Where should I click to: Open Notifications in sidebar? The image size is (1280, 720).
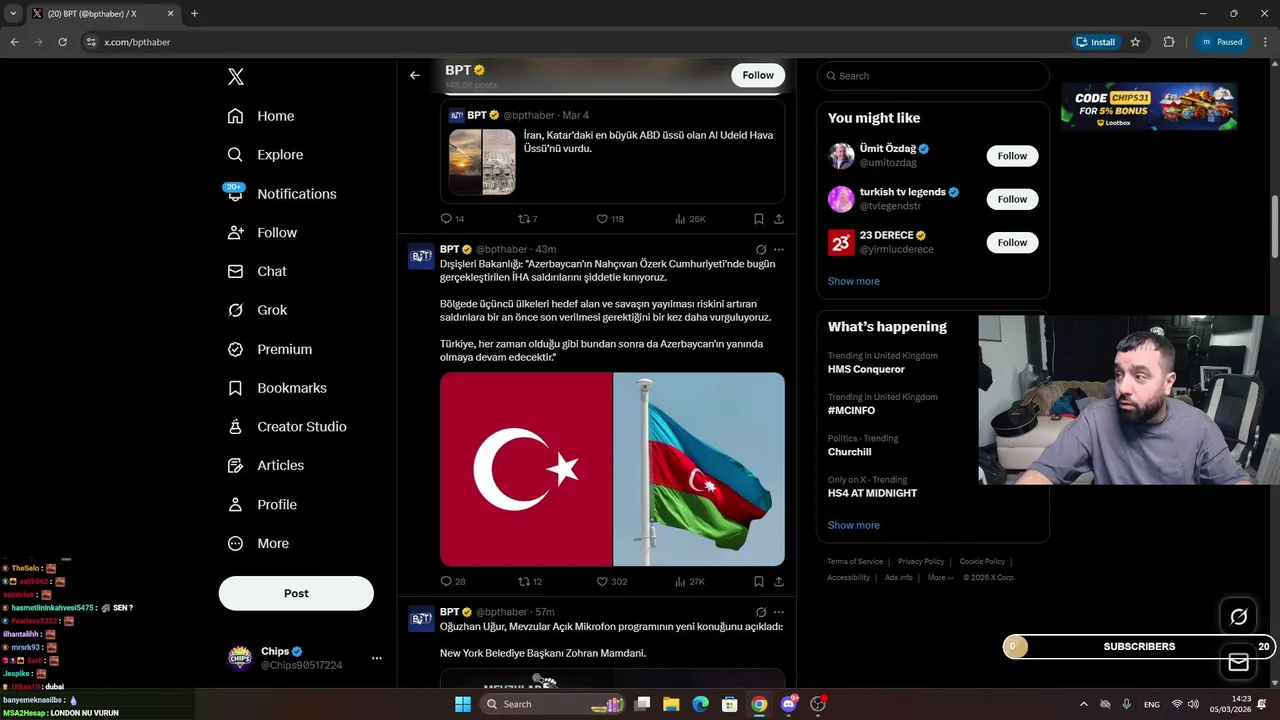pyautogui.click(x=282, y=194)
